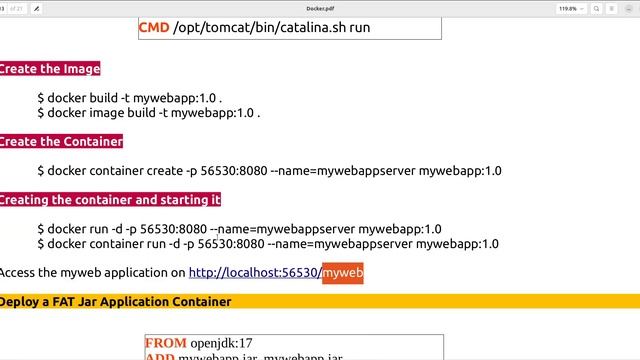Click the 'FROM openjdk:17' line
This screenshot has height=360, width=640.
coord(199,343)
